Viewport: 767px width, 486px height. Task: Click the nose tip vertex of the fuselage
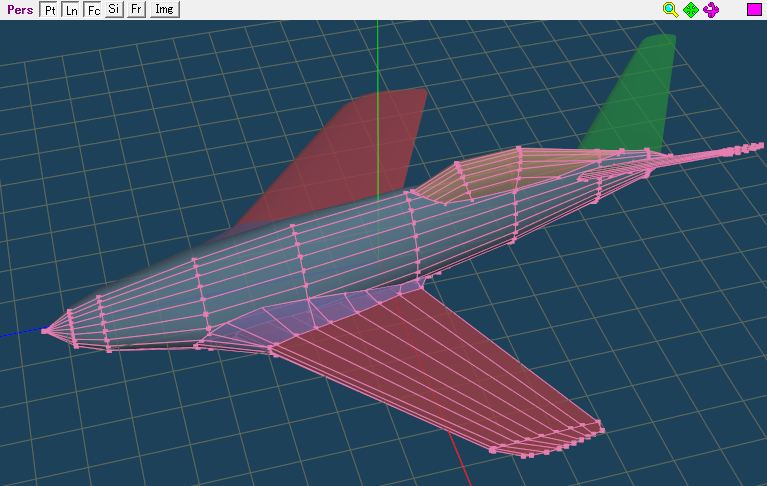point(45,331)
